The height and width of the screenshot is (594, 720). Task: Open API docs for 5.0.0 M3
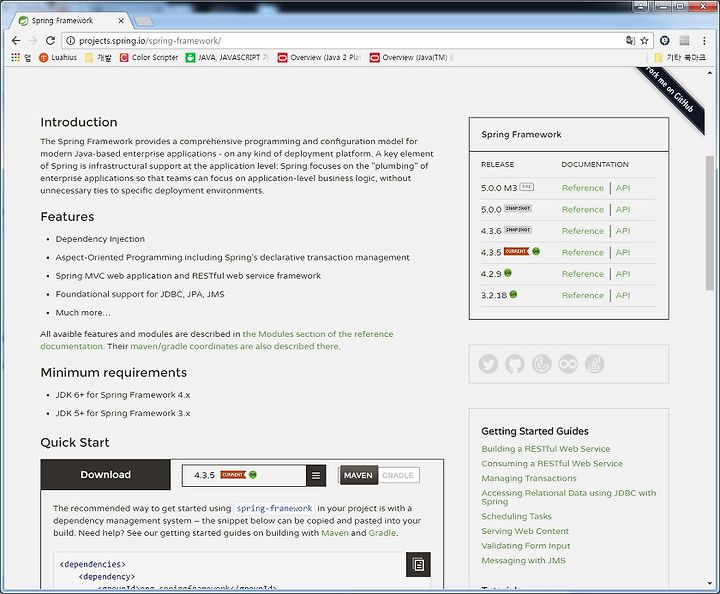coord(623,188)
